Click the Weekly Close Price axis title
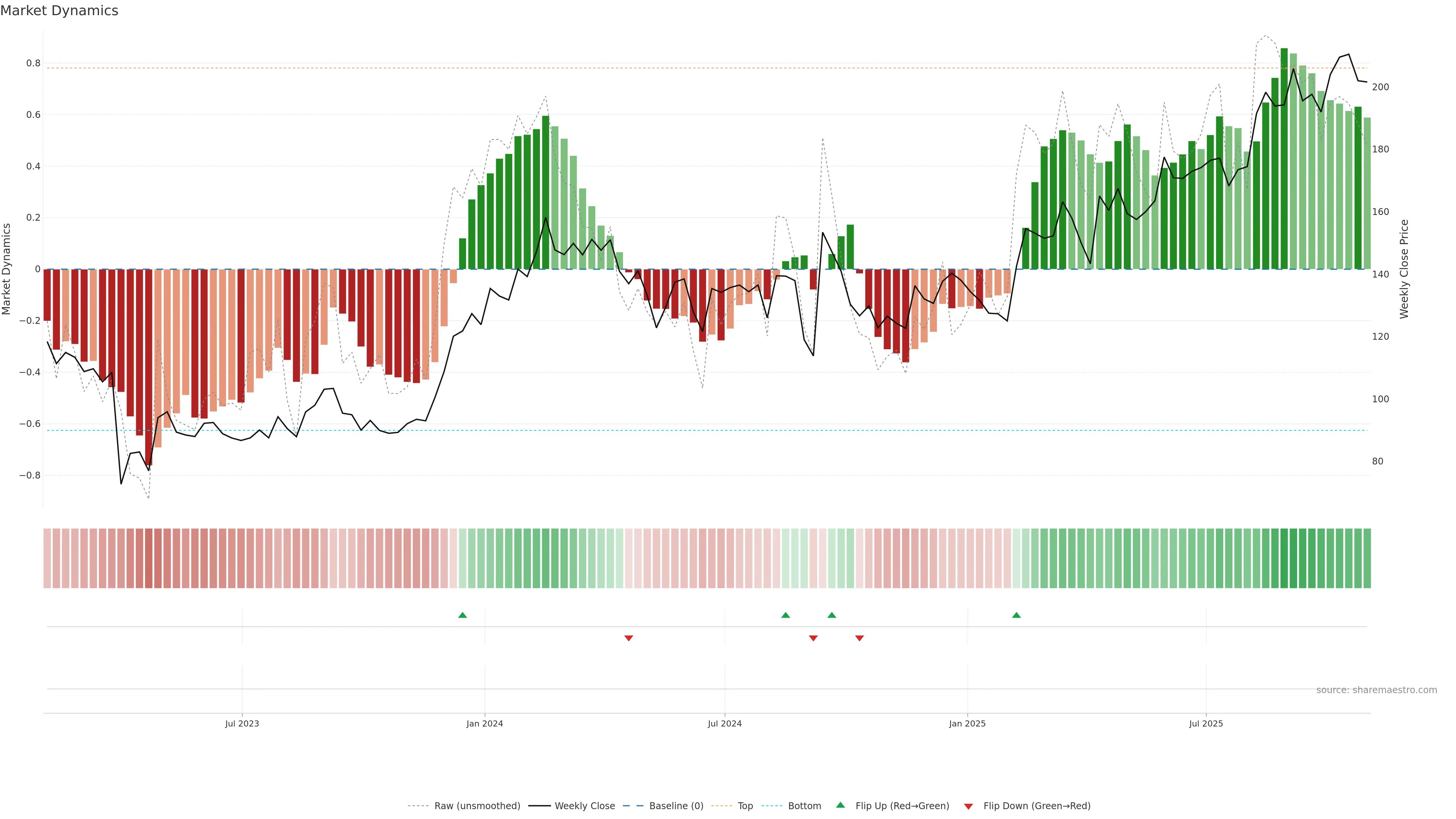 [x=1404, y=269]
